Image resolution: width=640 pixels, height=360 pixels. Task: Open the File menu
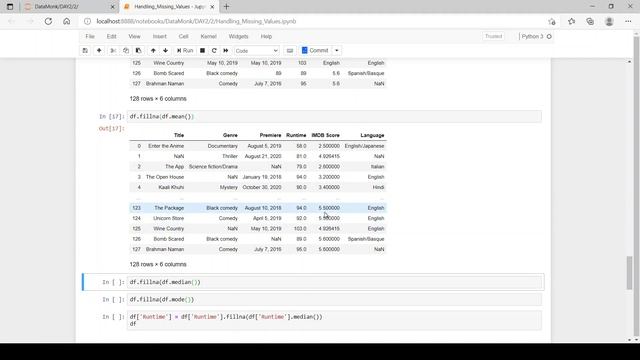90,36
